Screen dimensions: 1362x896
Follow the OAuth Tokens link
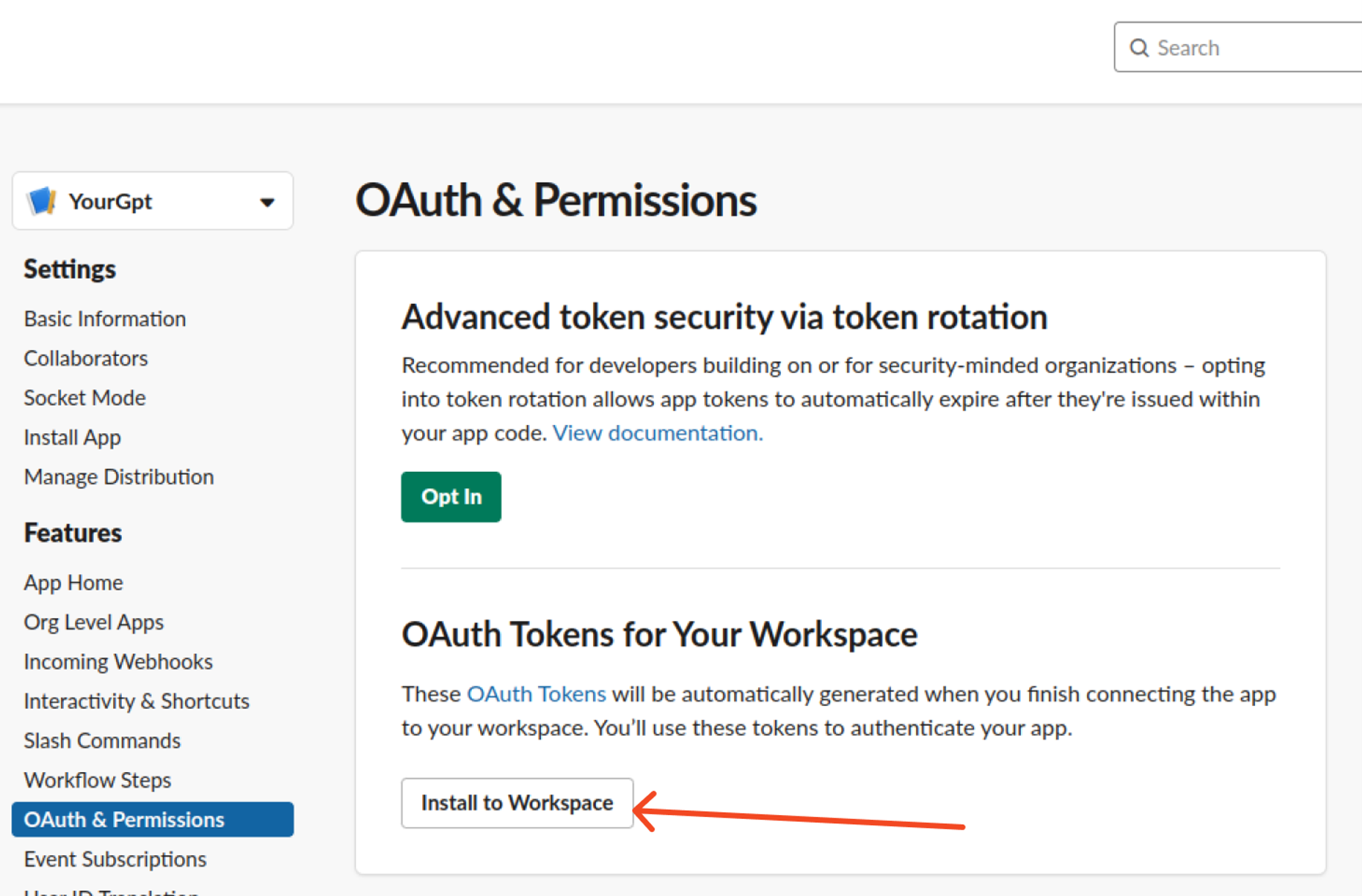(x=536, y=694)
